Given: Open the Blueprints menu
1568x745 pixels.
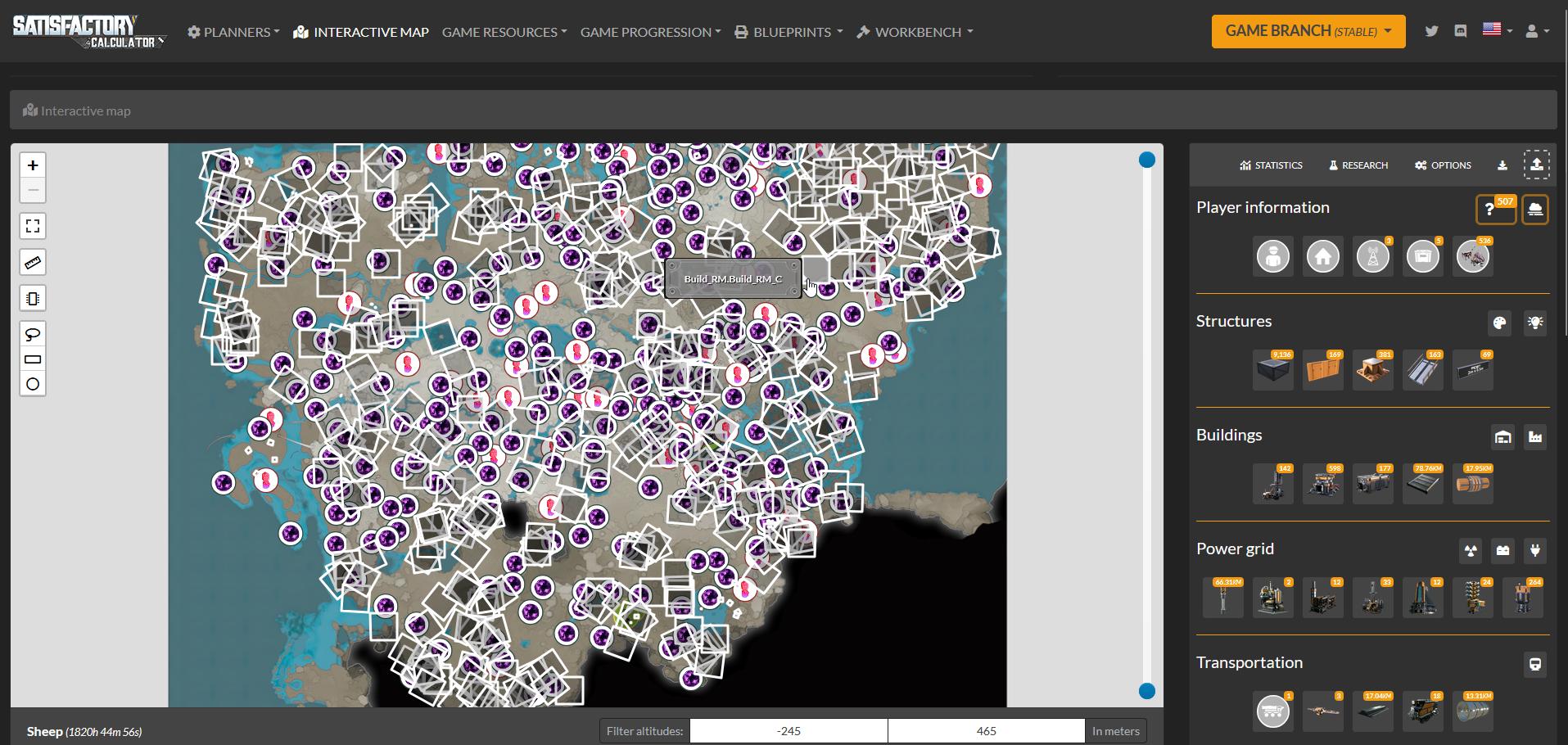Looking at the screenshot, I should tap(789, 32).
